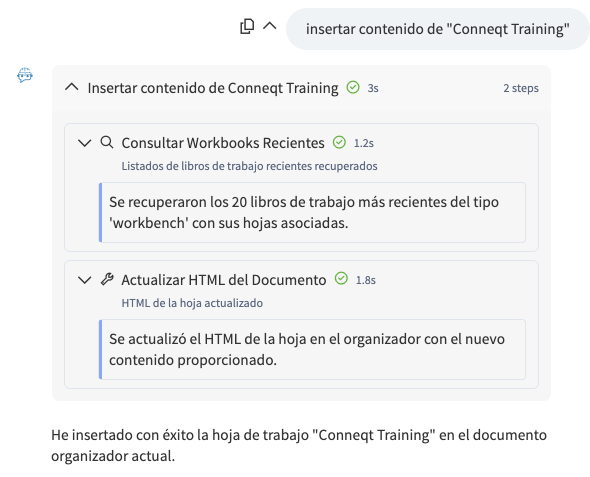Click green check beside Consultar Workbooks Recientes

(339, 143)
